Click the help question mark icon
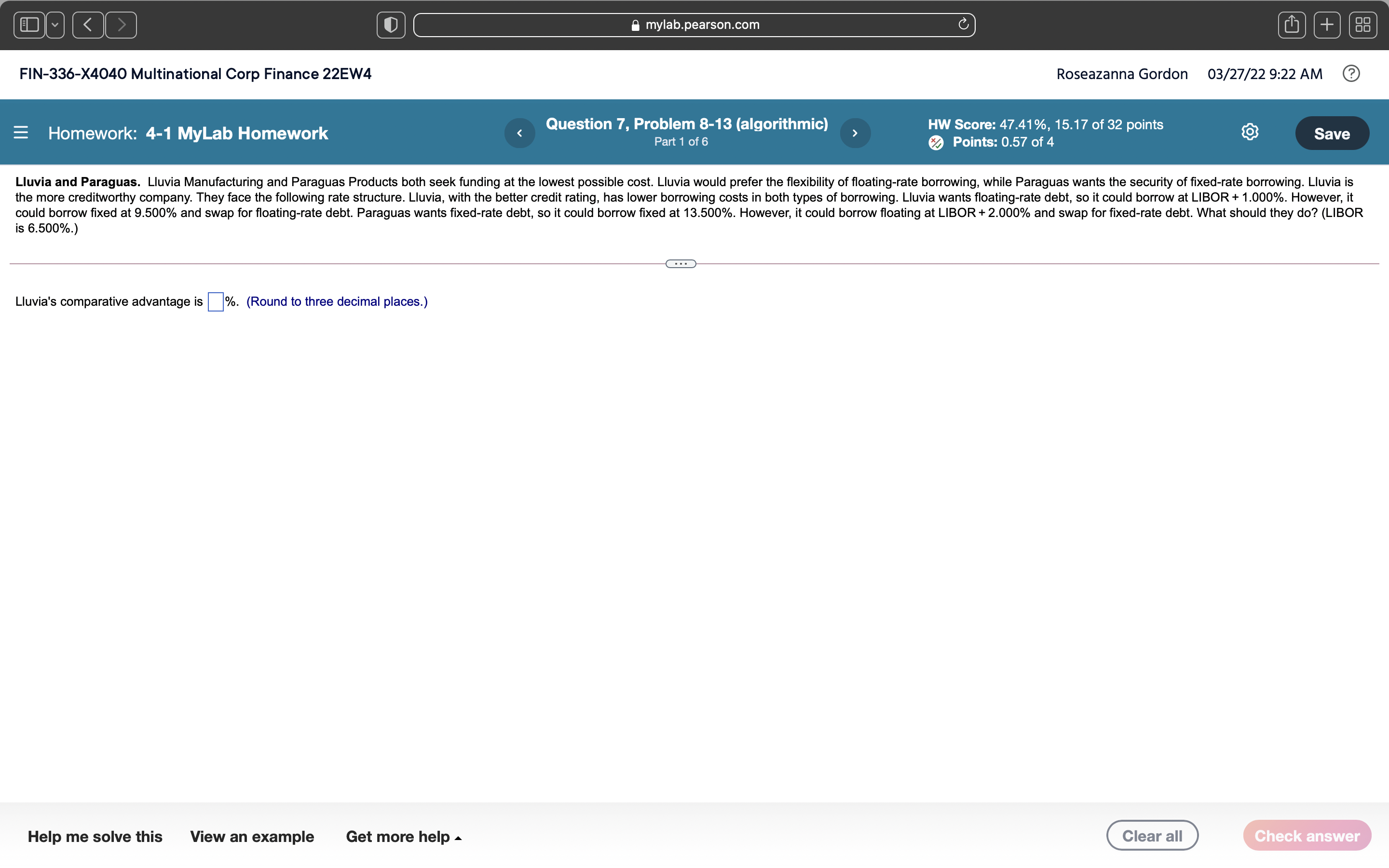The height and width of the screenshot is (868, 1389). tap(1350, 73)
